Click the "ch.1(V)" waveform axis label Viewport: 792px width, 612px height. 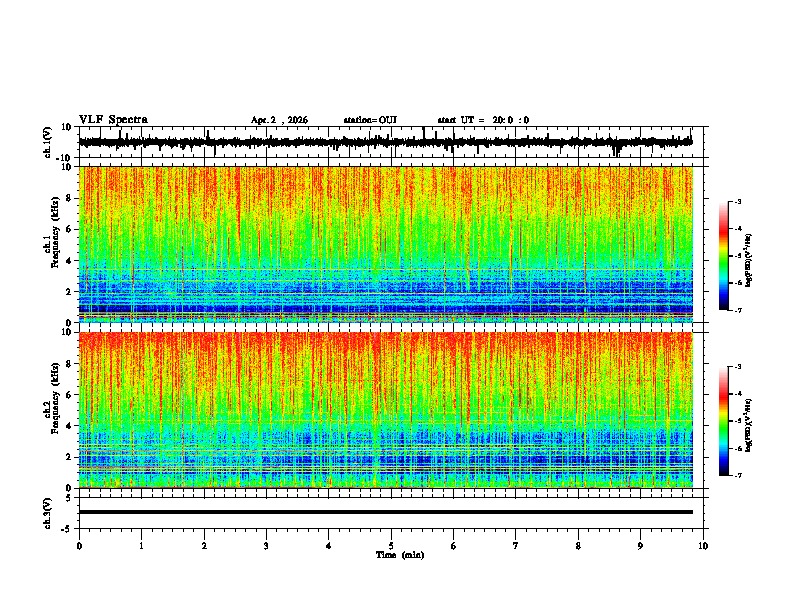48,142
